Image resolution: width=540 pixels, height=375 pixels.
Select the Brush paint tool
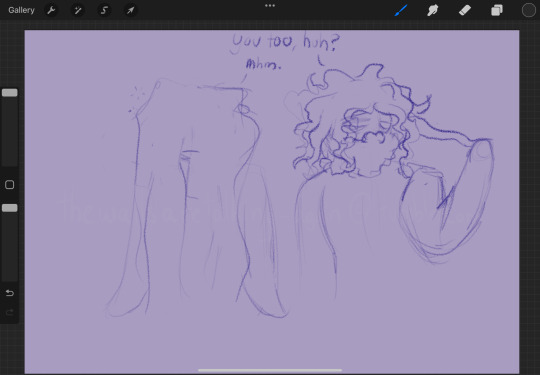click(401, 10)
